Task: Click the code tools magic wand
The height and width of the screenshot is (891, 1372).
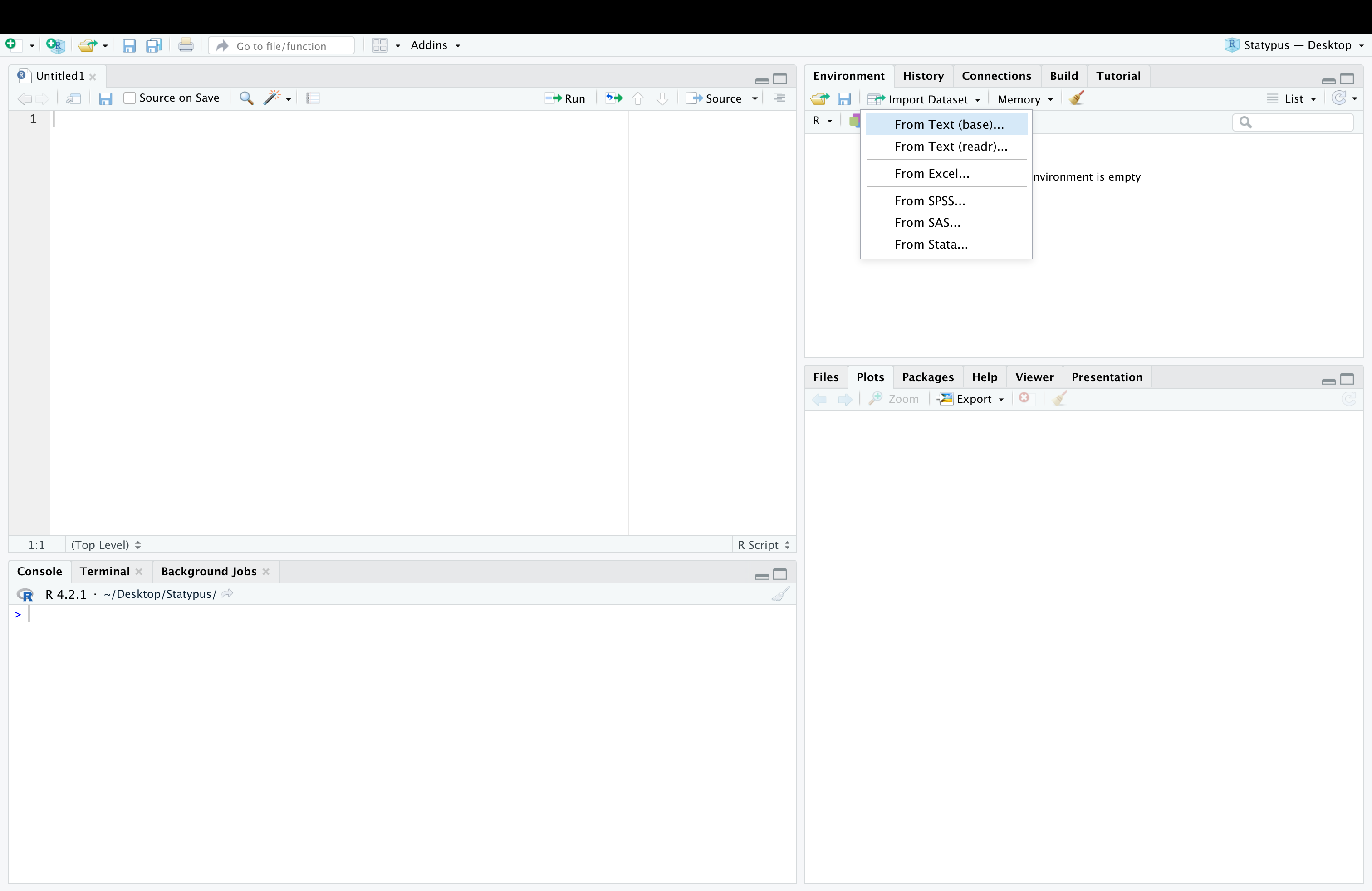Action: (272, 98)
